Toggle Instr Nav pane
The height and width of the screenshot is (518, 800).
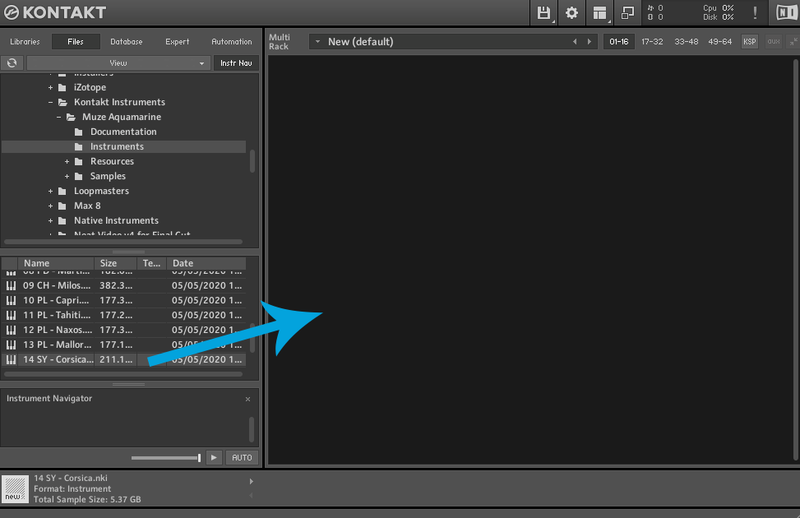pyautogui.click(x=236, y=63)
